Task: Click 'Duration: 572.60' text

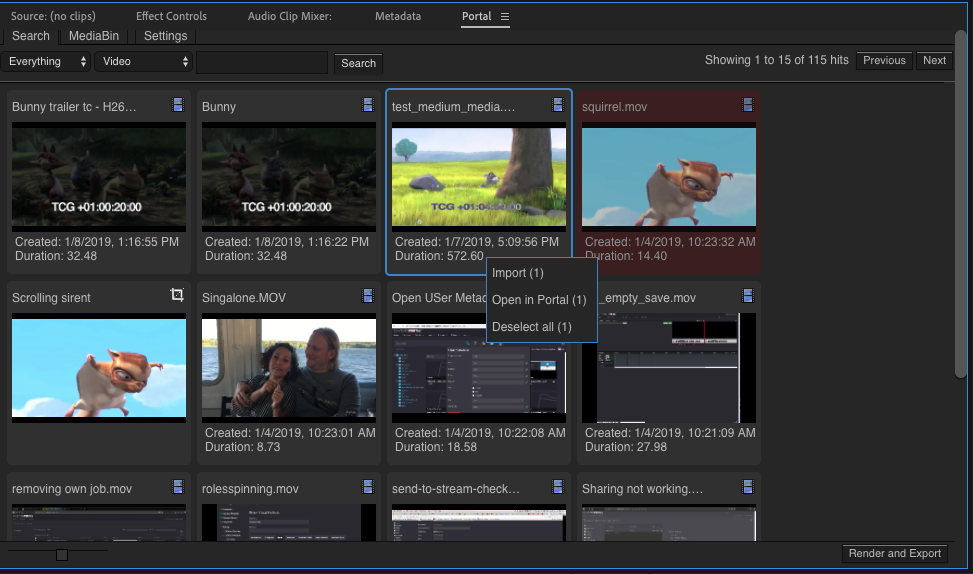Action: pos(439,256)
